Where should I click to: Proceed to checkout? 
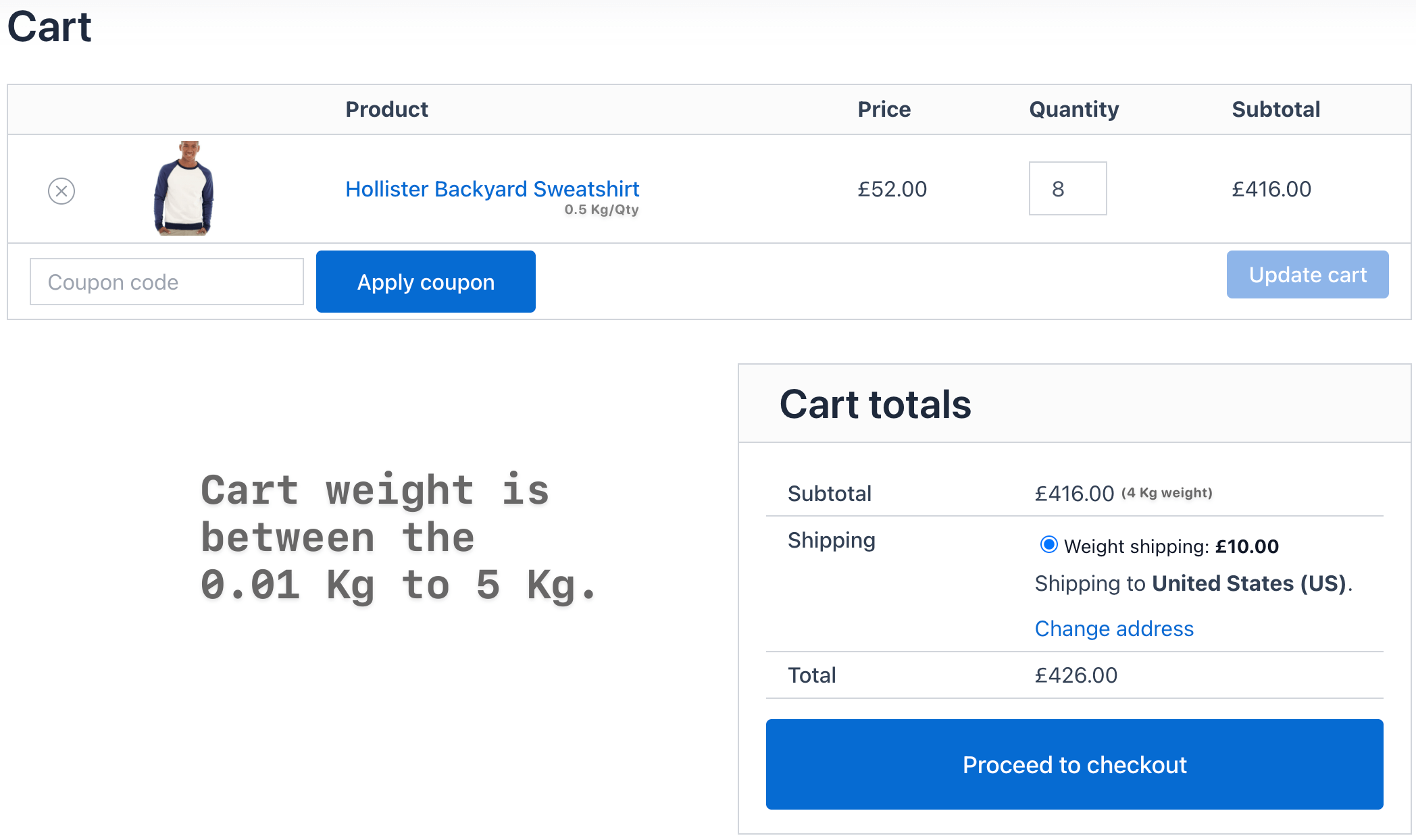coord(1074,764)
